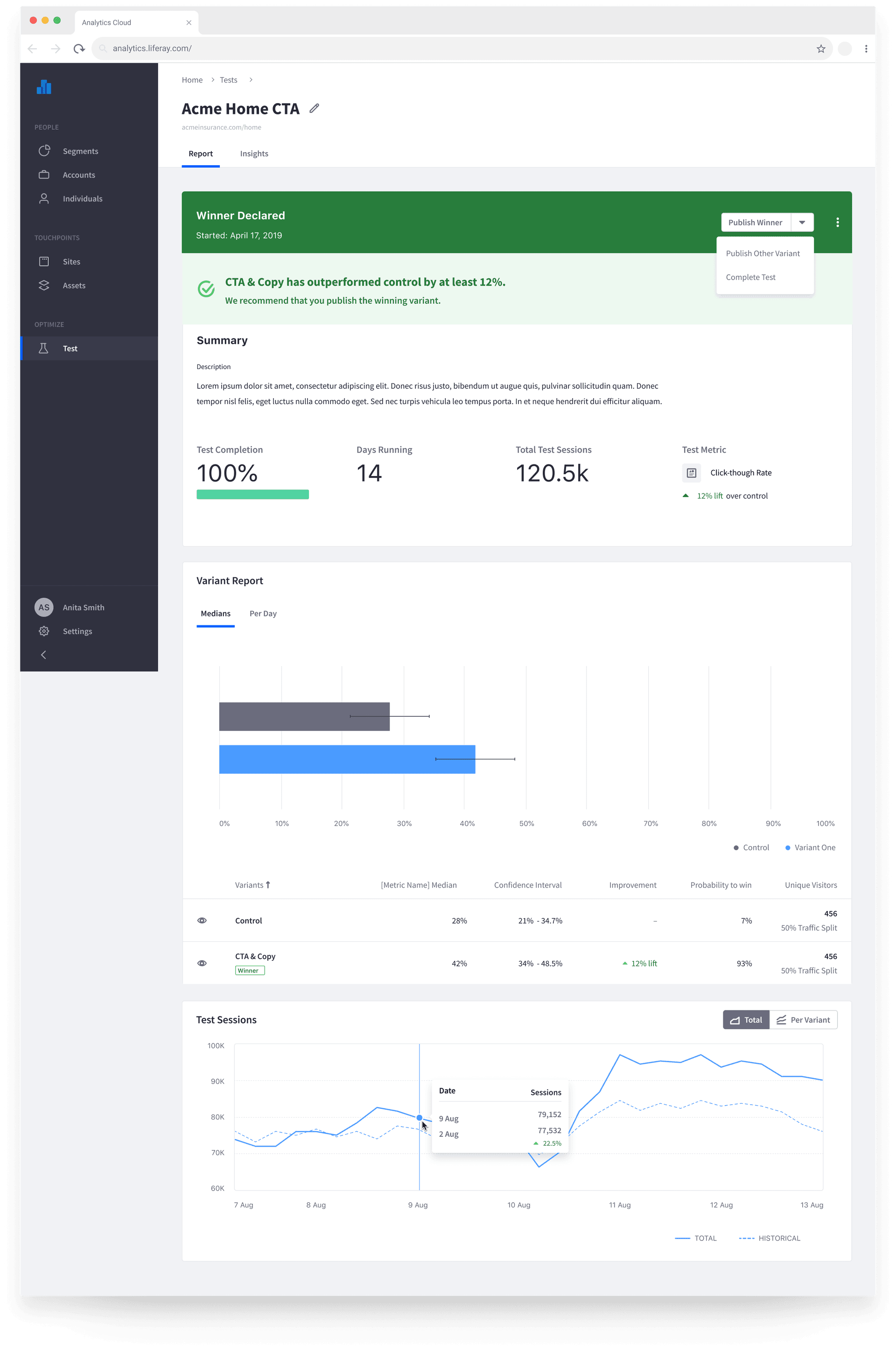Click the Publish Winner button
896x1359 pixels.
tap(756, 222)
